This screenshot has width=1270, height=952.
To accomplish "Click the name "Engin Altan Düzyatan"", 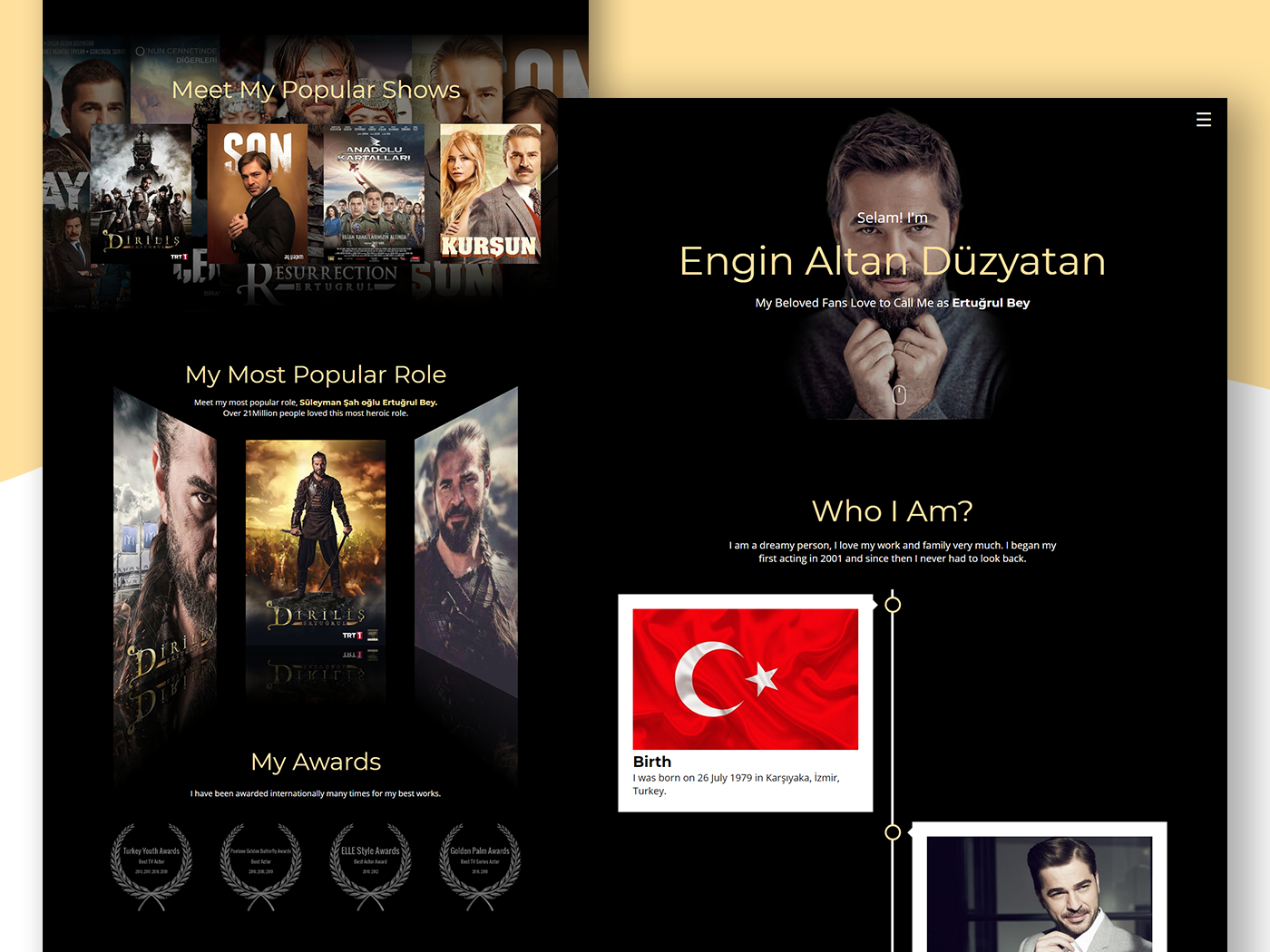I will point(893,261).
